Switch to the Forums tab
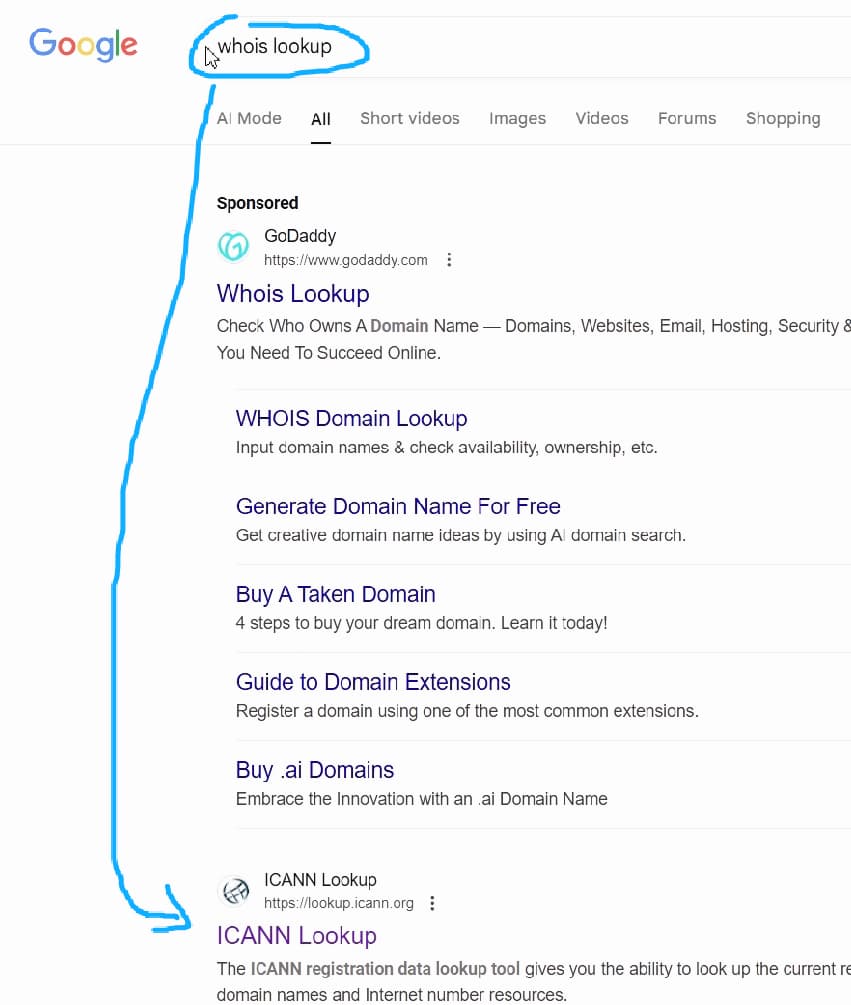 pyautogui.click(x=687, y=119)
